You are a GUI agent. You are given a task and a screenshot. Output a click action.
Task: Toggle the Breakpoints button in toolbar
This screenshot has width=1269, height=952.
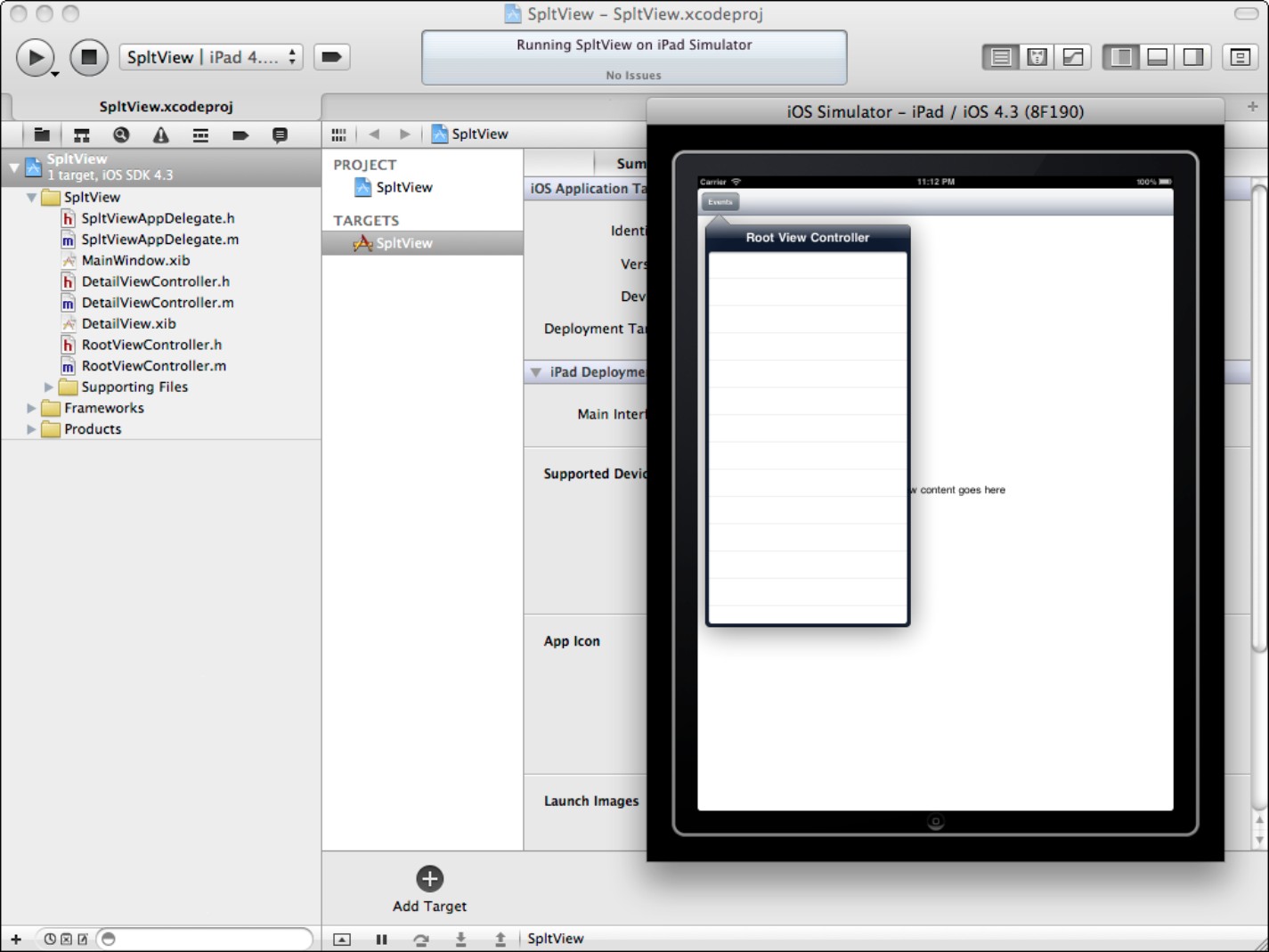pos(331,57)
